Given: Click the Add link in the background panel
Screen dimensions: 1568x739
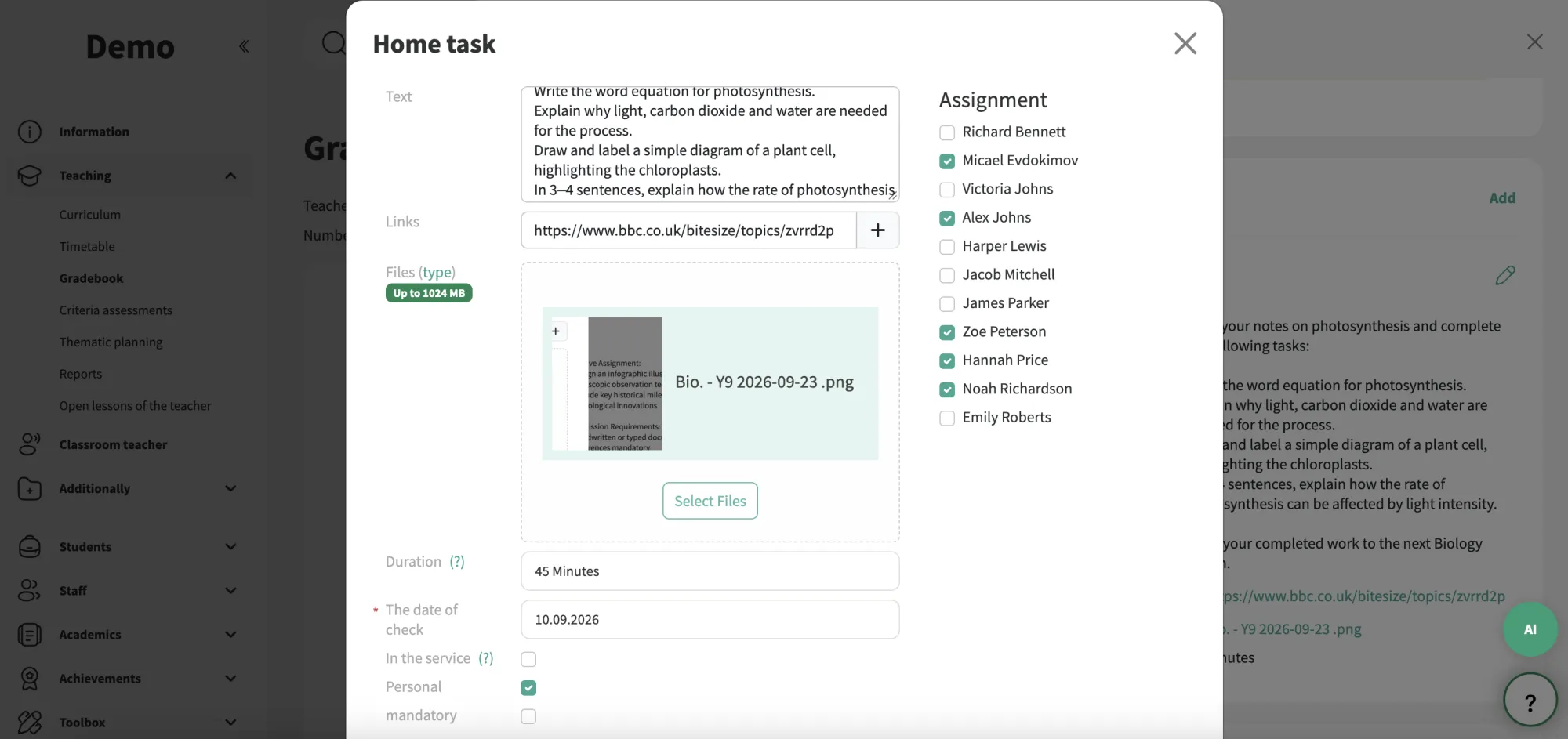Looking at the screenshot, I should point(1502,197).
